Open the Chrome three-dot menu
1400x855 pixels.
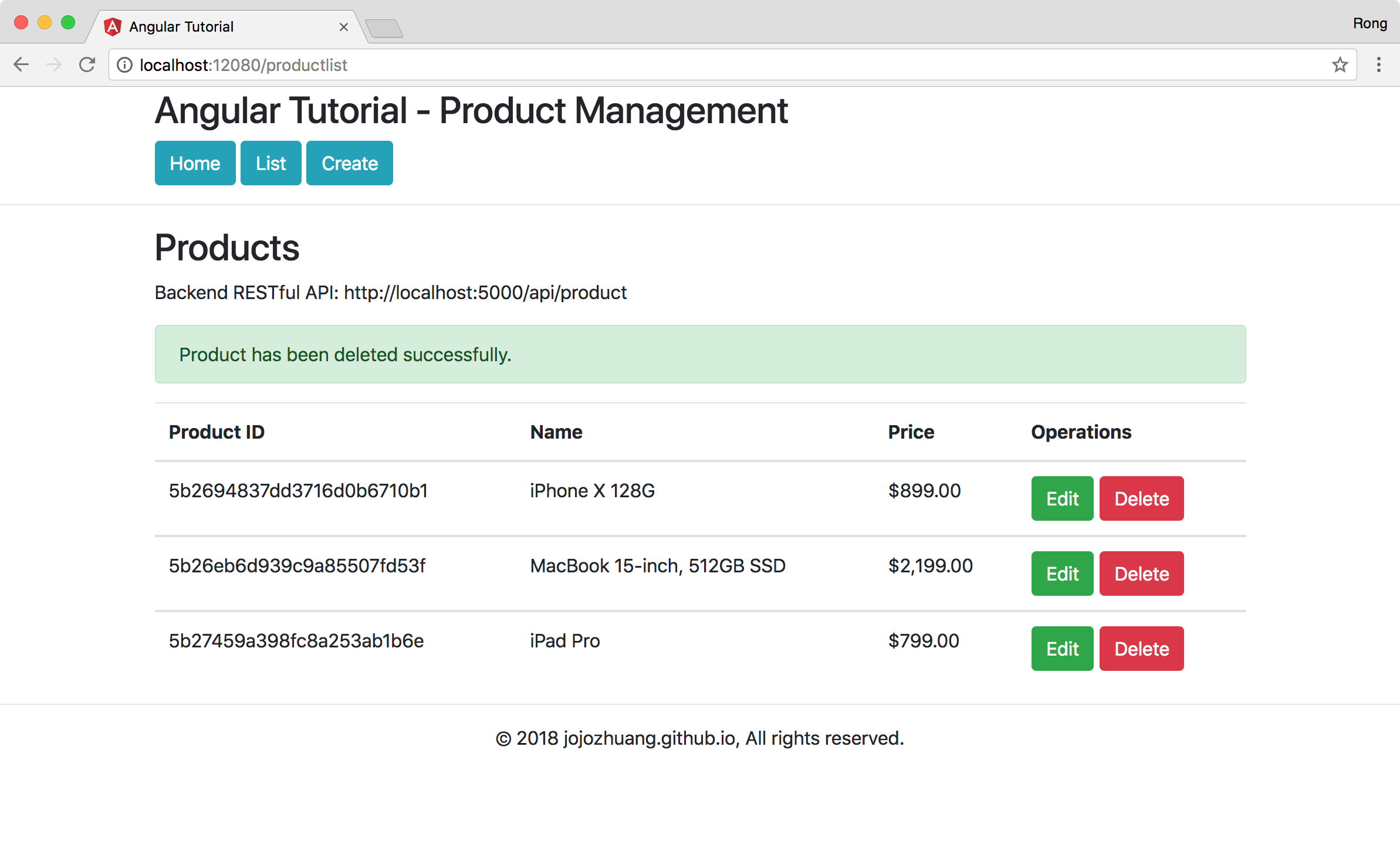(x=1378, y=65)
